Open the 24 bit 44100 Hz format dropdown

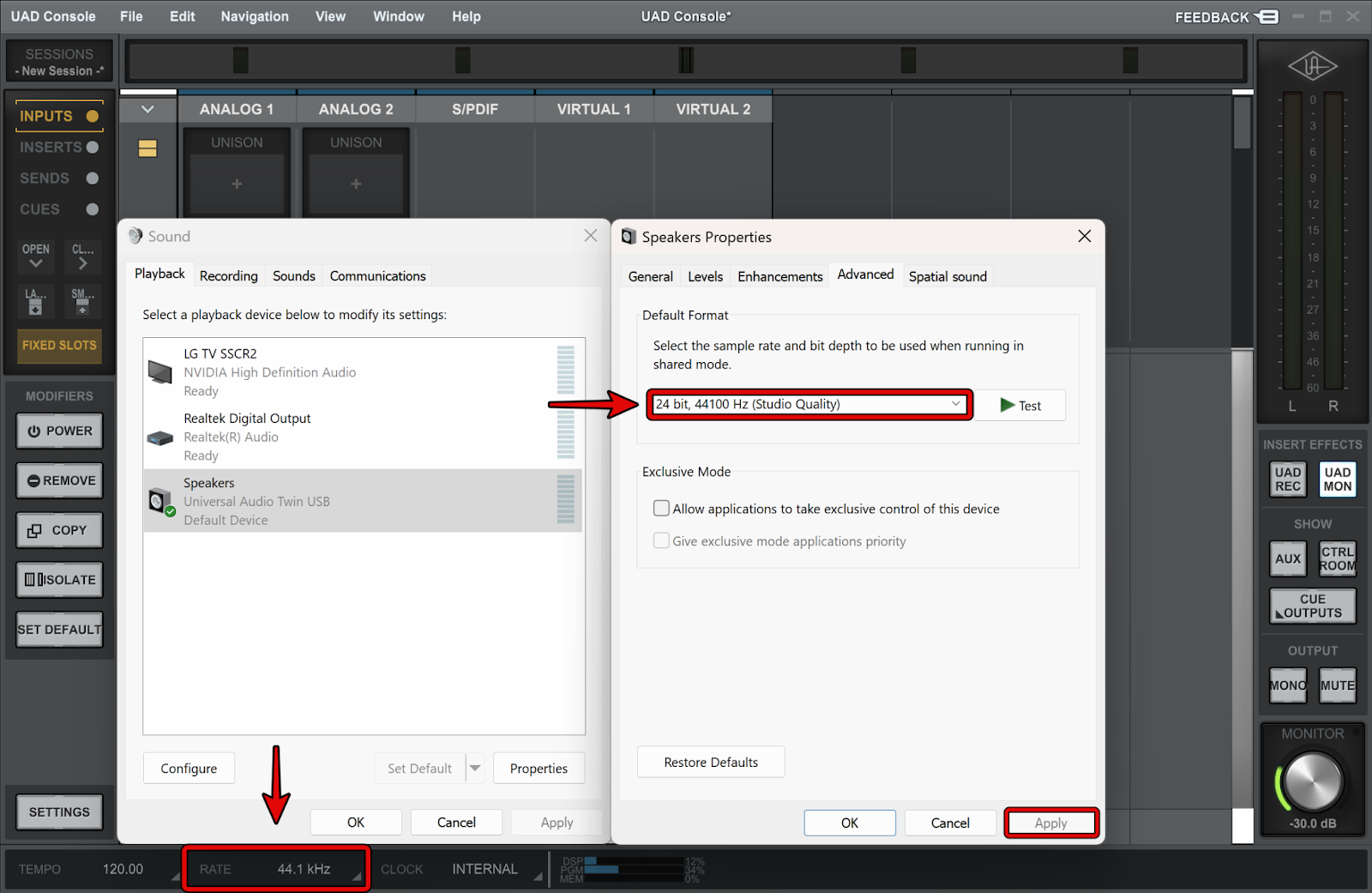pos(809,404)
